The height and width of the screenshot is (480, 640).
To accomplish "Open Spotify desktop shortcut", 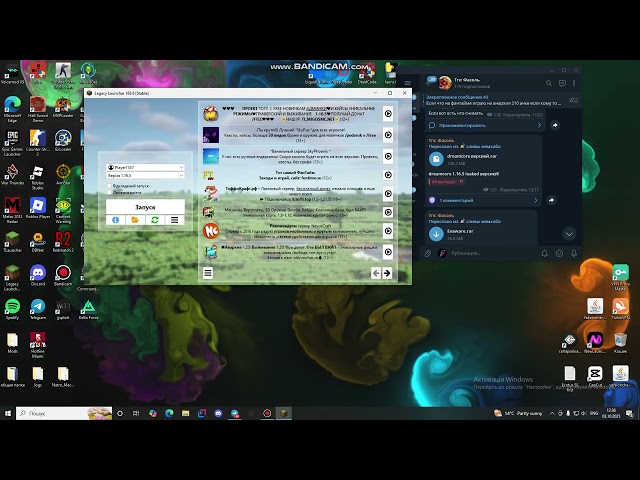I will coord(12,309).
